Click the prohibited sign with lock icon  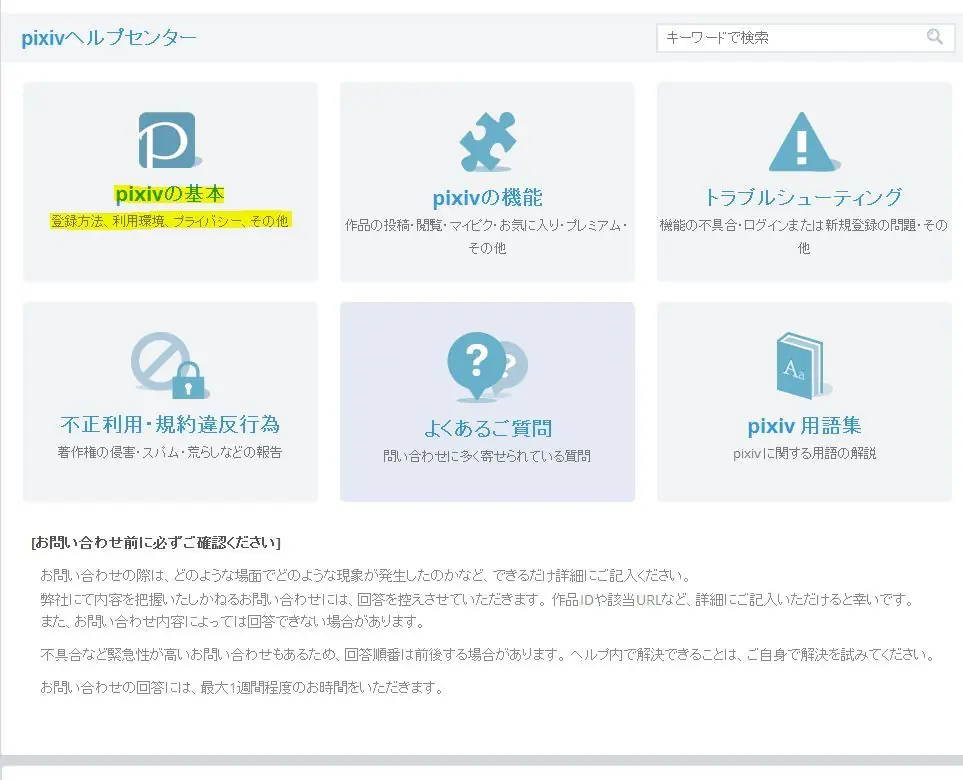pos(168,365)
